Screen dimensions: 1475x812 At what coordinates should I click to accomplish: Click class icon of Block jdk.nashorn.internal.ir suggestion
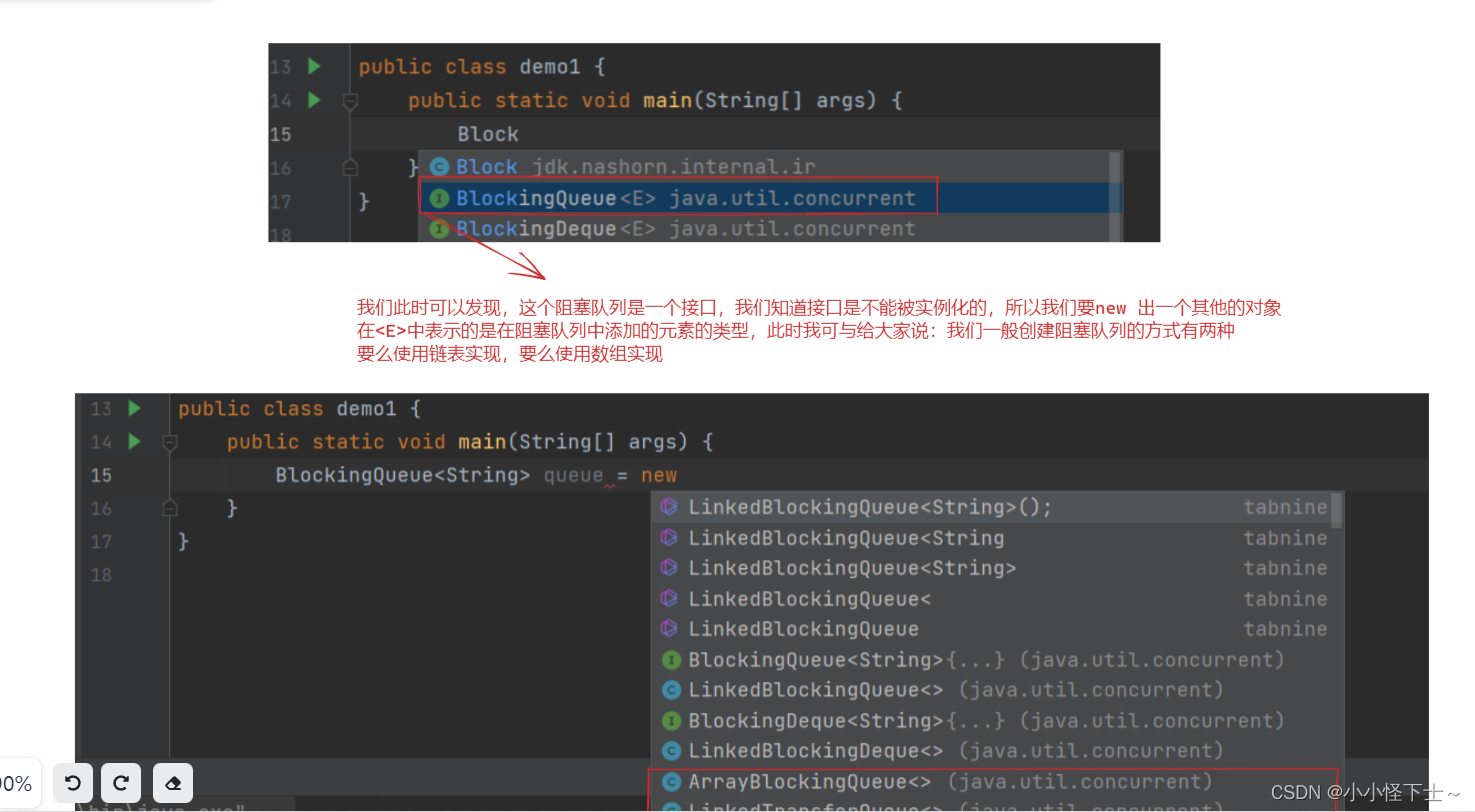(439, 167)
